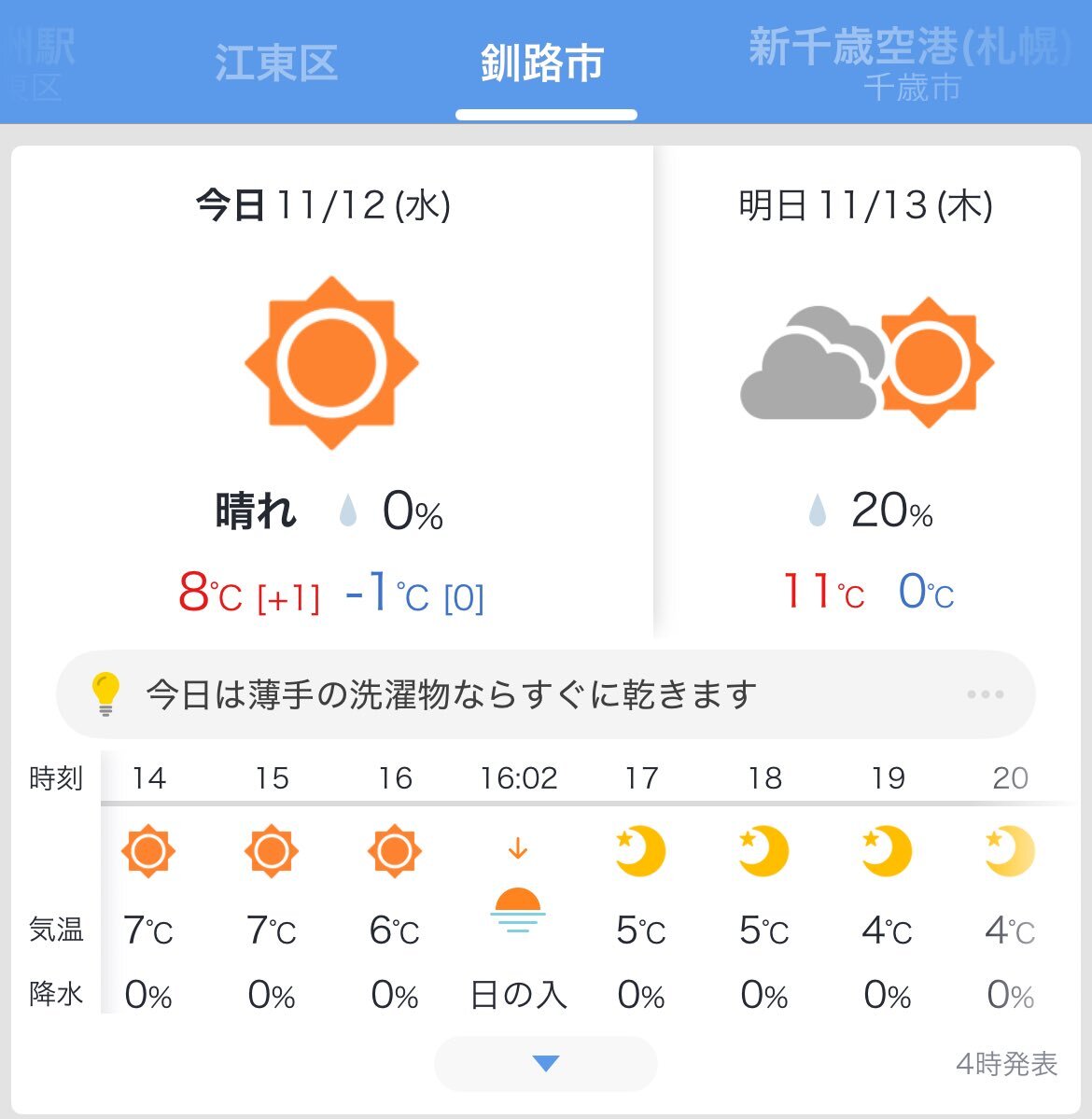Tap tomorrow's cloudy-sunny weather icon

point(866,363)
